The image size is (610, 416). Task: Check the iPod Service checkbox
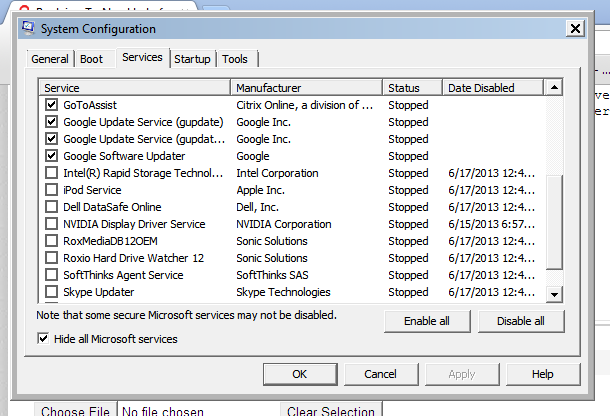(x=51, y=190)
